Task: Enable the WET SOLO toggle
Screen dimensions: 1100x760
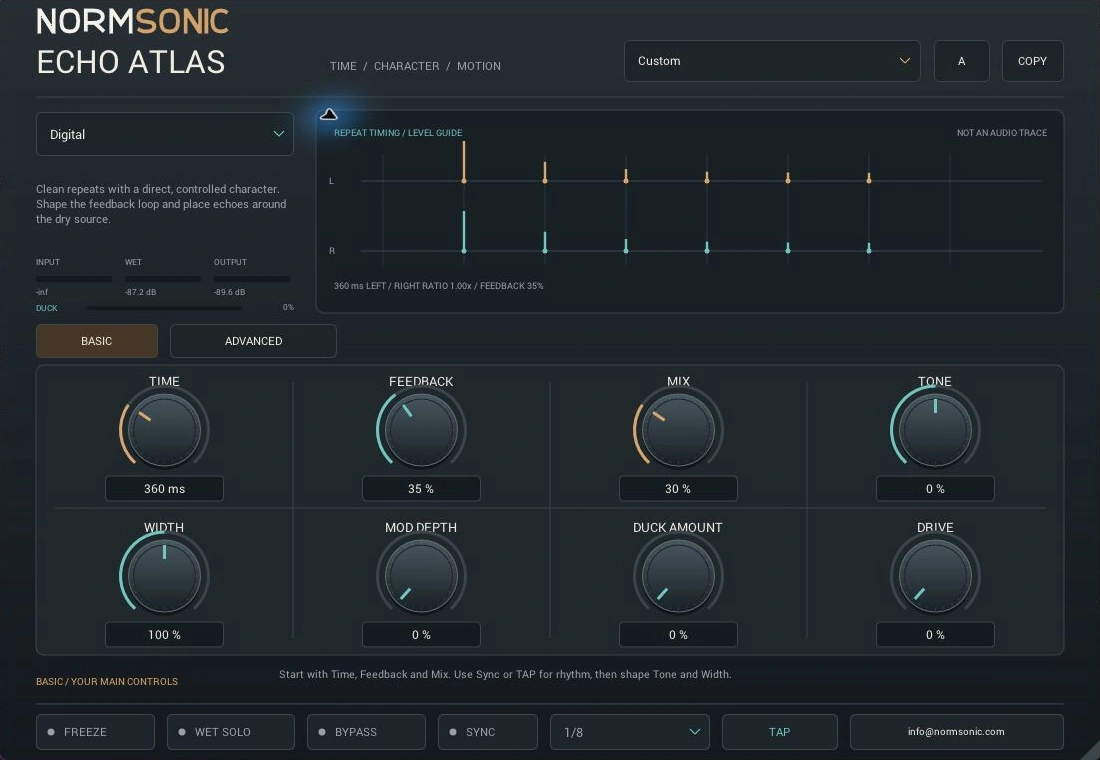Action: click(231, 732)
